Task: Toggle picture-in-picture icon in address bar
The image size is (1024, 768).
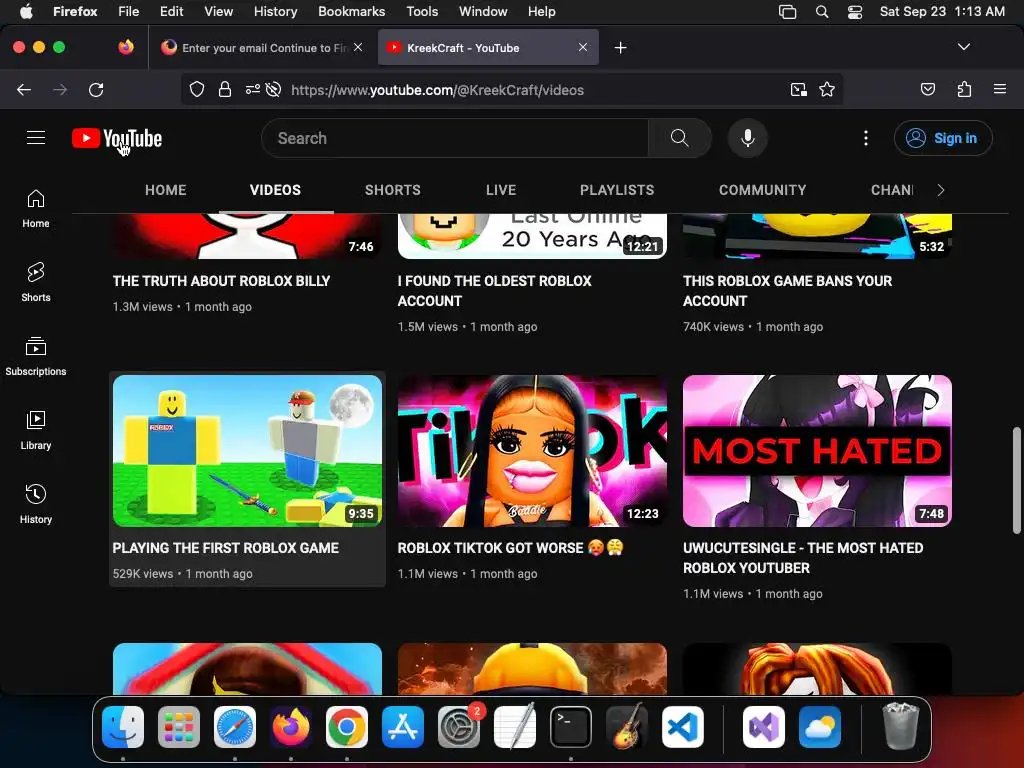Action: click(x=798, y=89)
